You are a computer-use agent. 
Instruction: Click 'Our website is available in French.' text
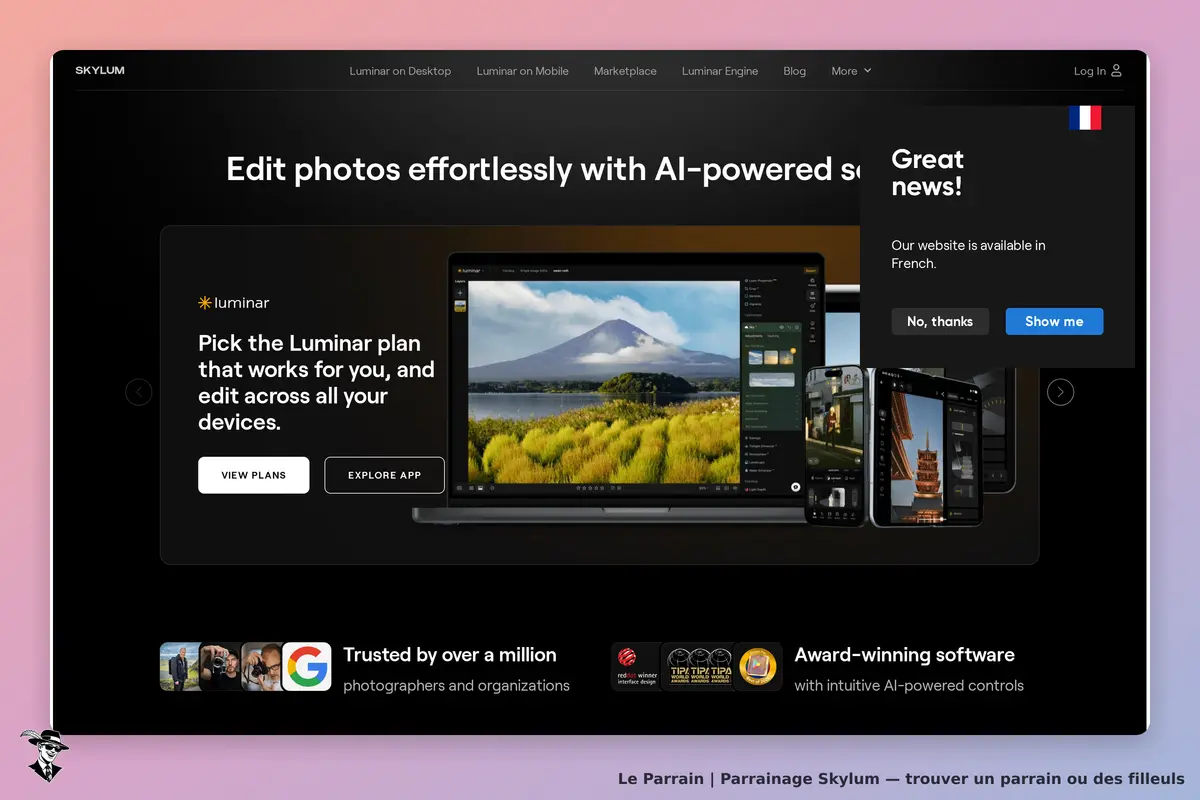pos(969,254)
